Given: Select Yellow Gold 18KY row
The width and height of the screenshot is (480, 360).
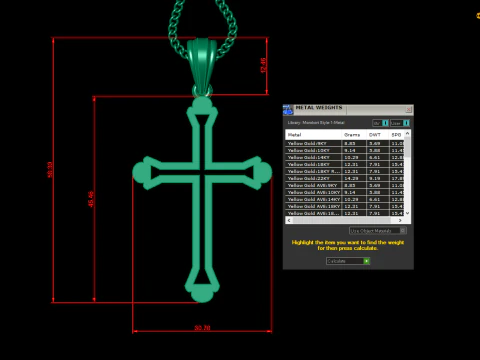Looking at the screenshot, I should [x=345, y=164].
